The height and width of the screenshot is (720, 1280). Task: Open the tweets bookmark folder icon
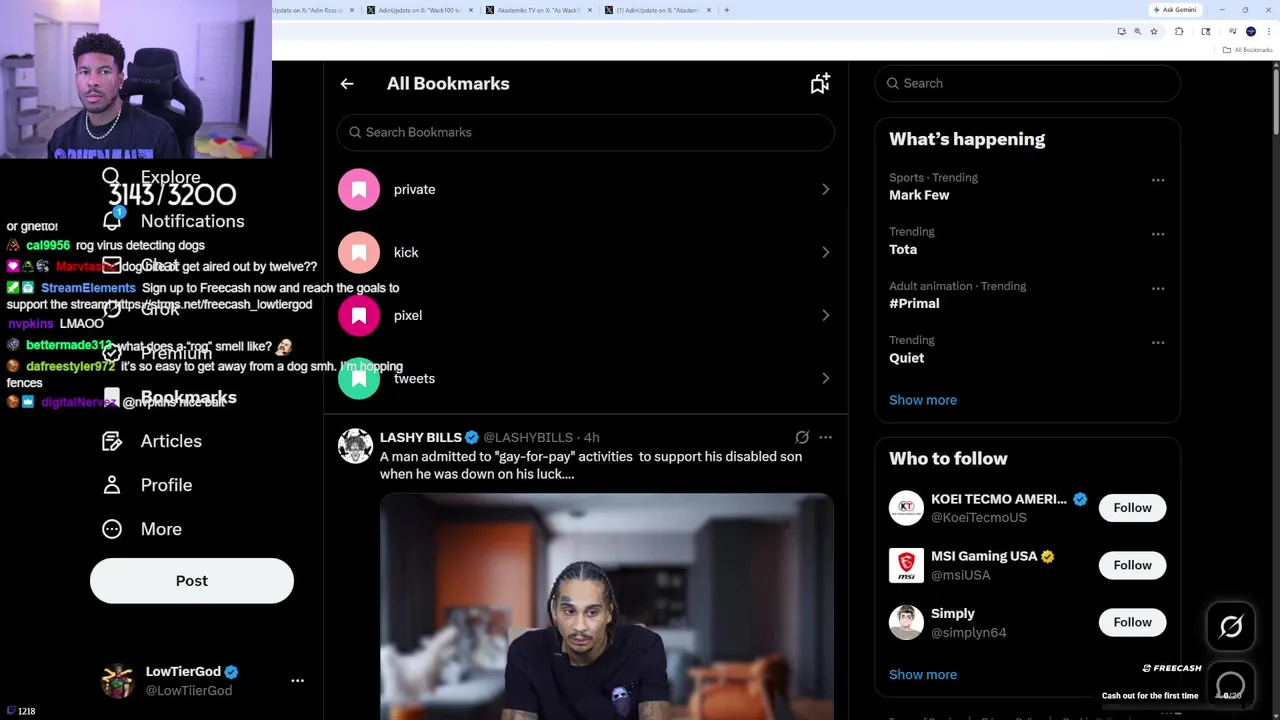click(x=359, y=379)
